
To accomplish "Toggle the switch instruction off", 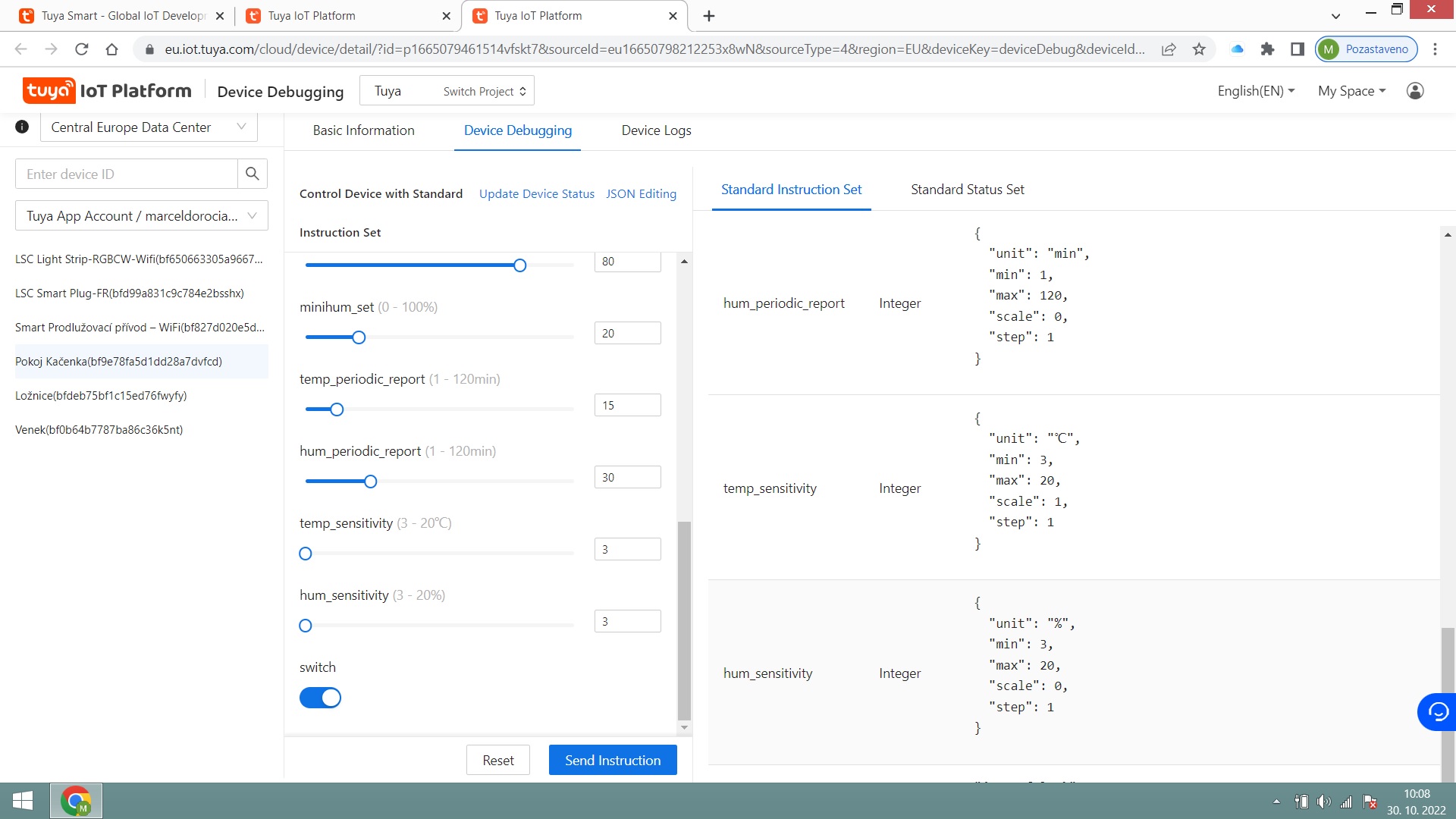I will point(320,698).
